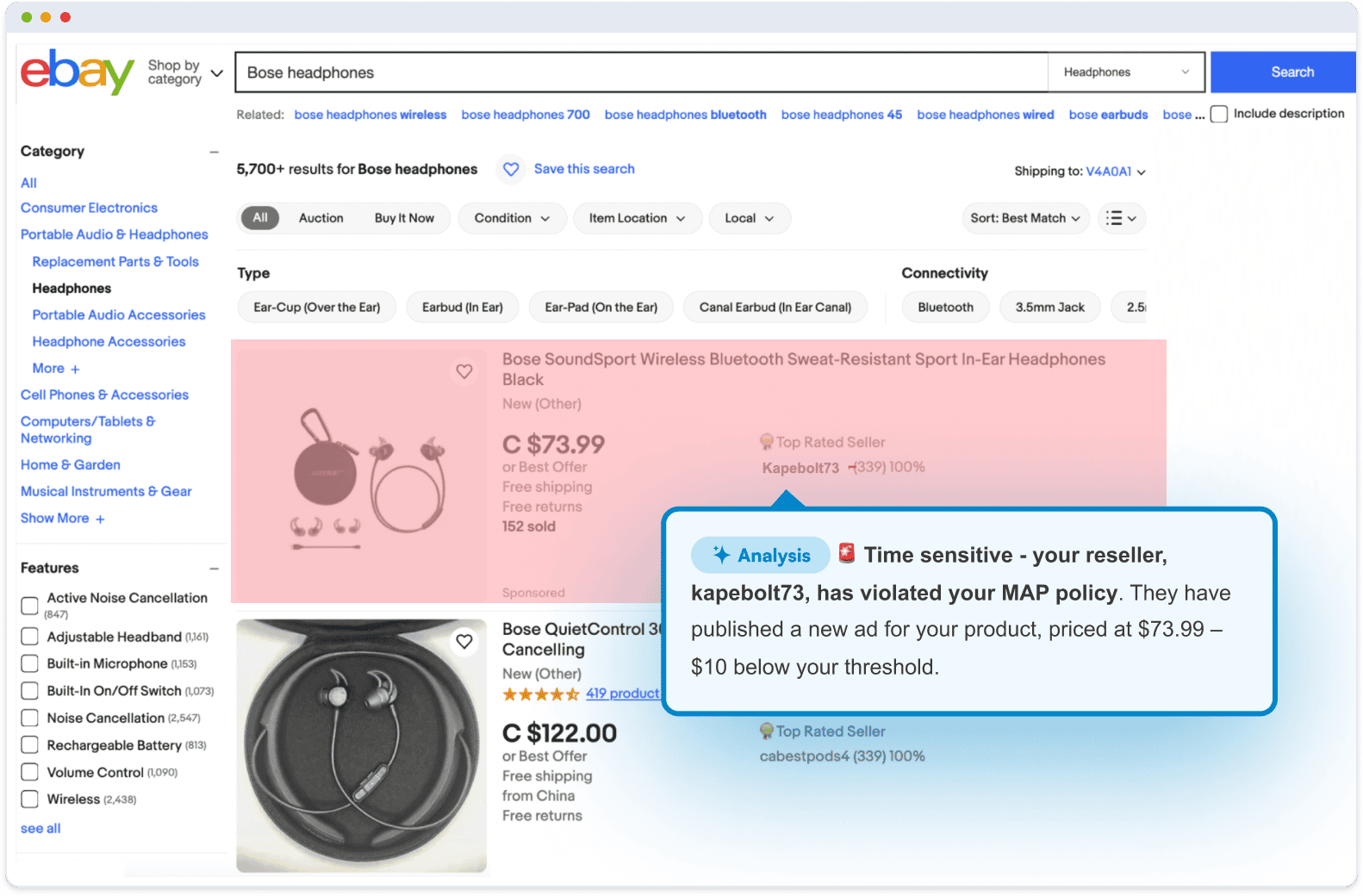Open the Shop by category dropdown
1363x896 pixels.
click(185, 72)
